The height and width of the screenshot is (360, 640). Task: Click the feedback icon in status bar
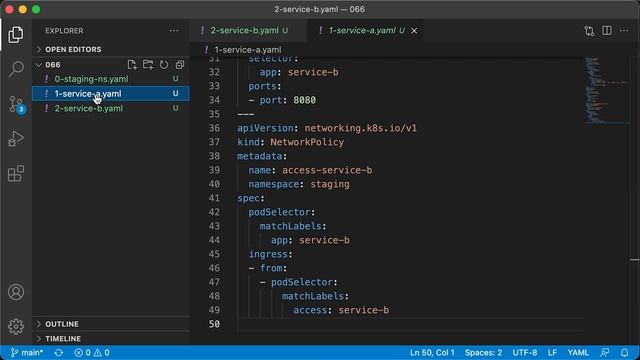[604, 353]
